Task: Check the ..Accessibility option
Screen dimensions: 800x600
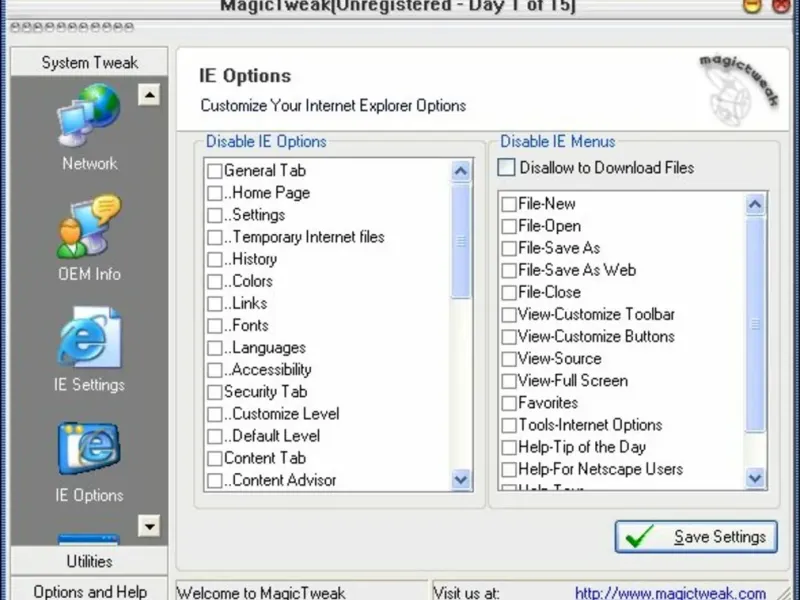Action: coord(215,370)
